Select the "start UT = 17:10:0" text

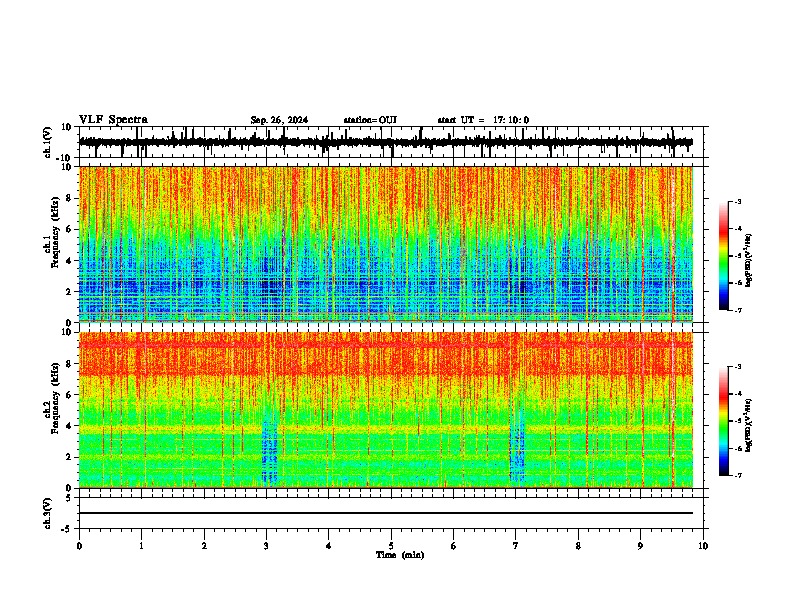click(x=483, y=120)
